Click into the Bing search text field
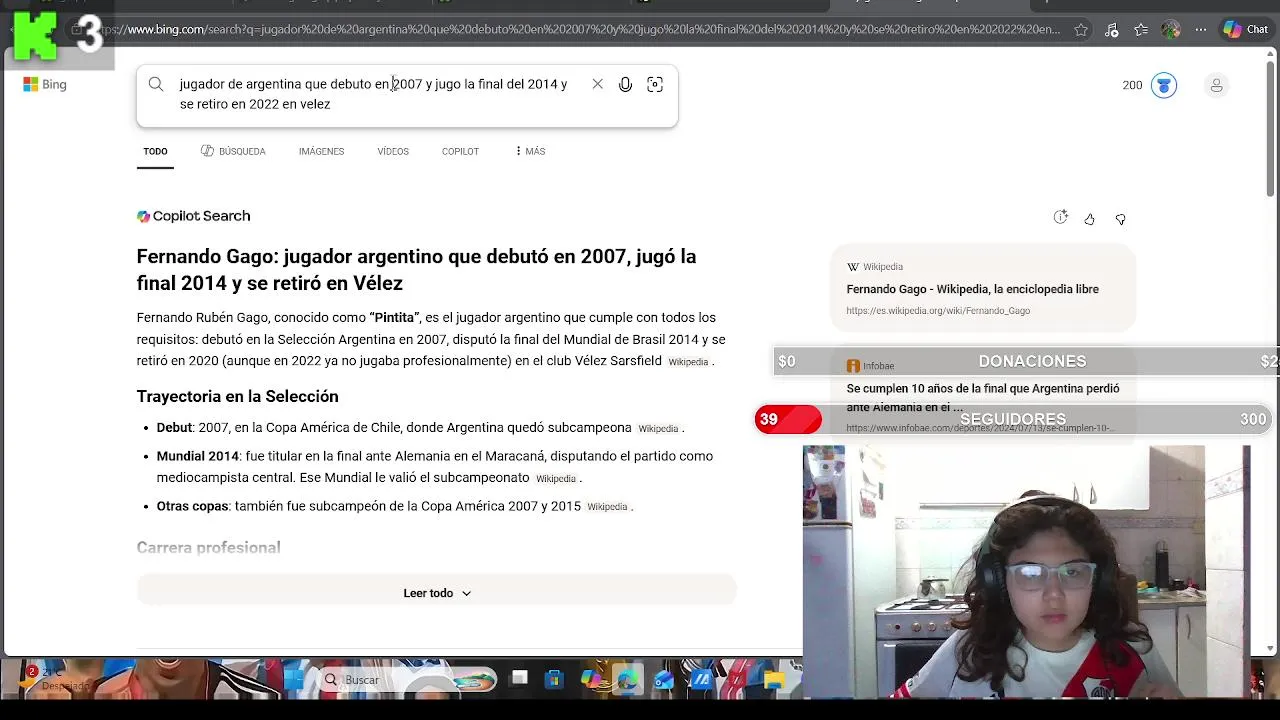1280x720 pixels. [375, 94]
